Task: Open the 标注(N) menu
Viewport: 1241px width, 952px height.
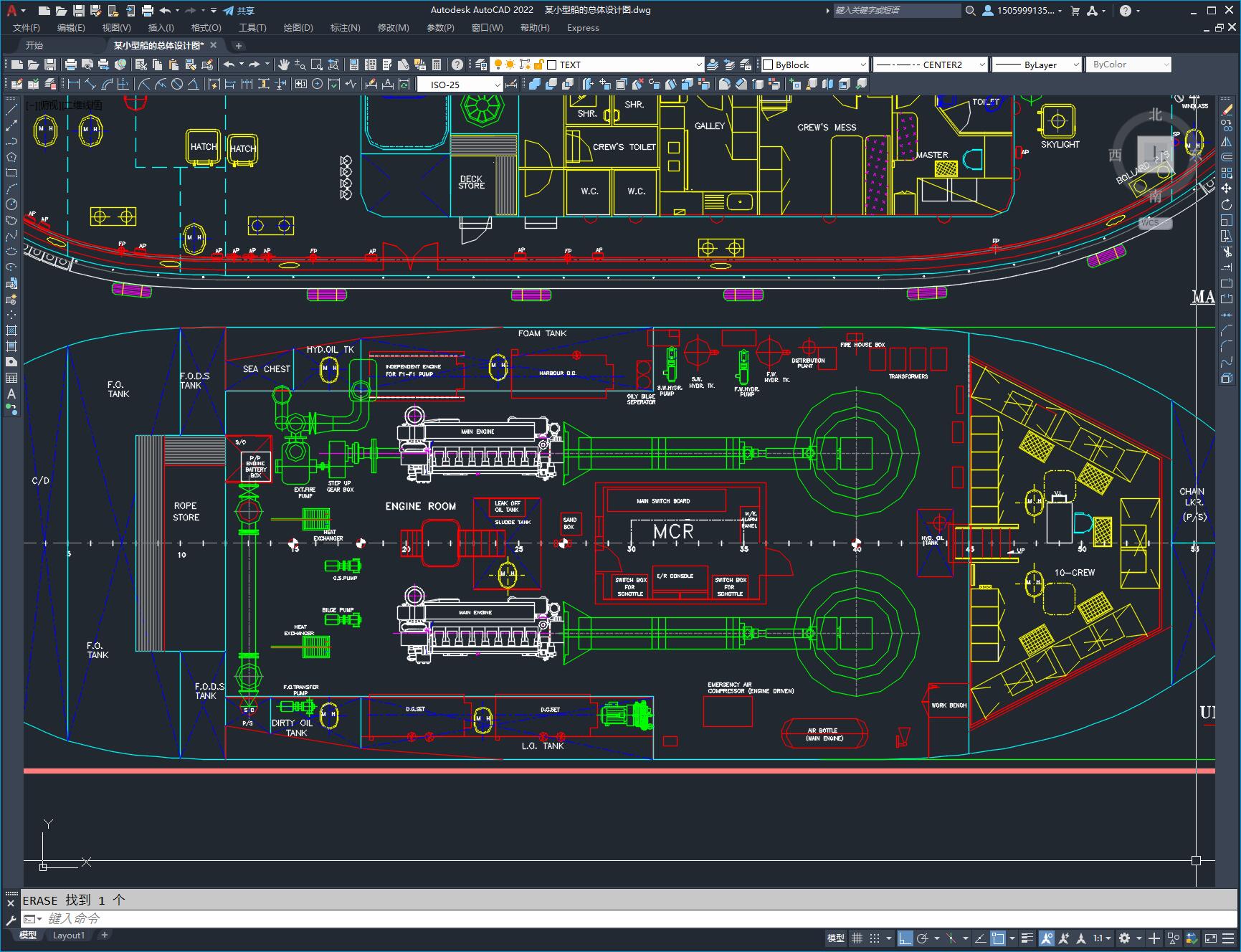Action: pos(345,27)
